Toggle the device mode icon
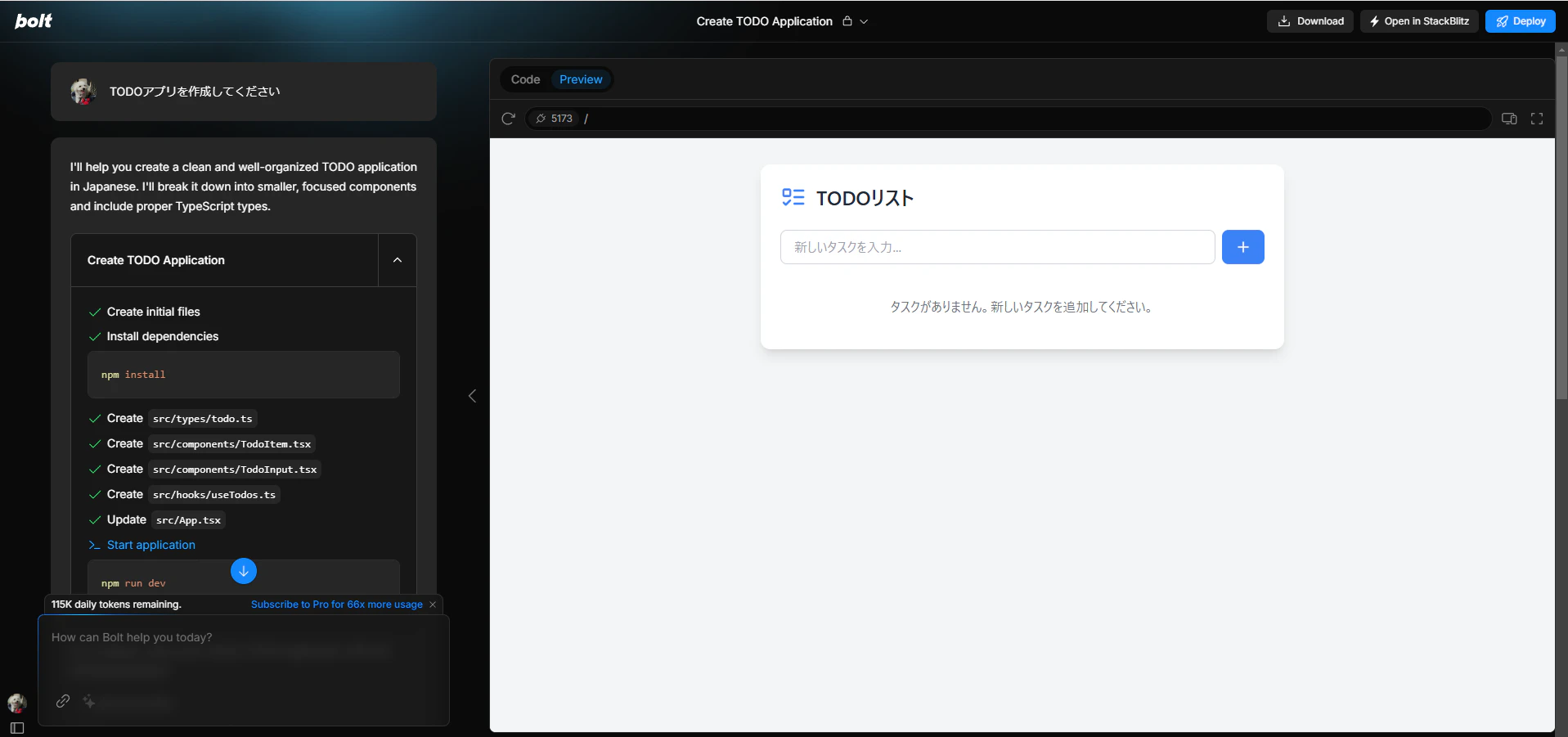 (1509, 119)
